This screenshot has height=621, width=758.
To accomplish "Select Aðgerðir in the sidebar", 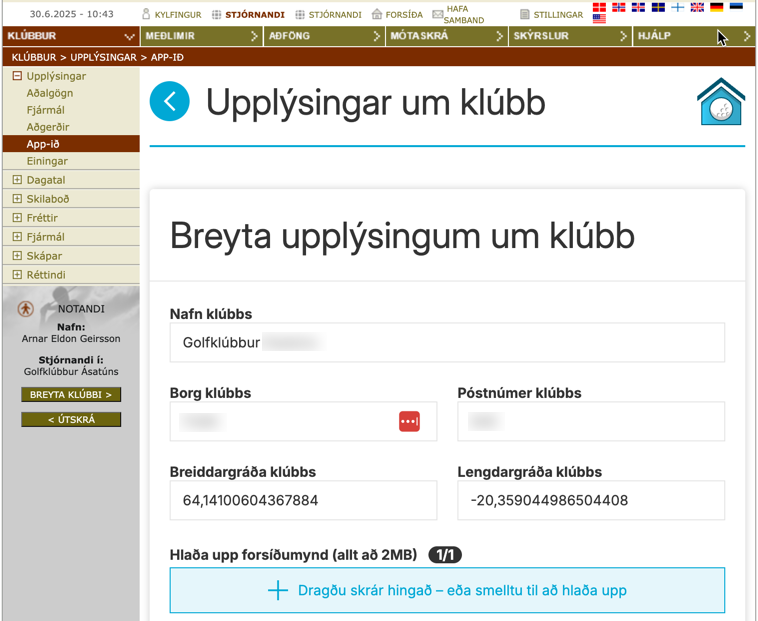I will point(48,127).
